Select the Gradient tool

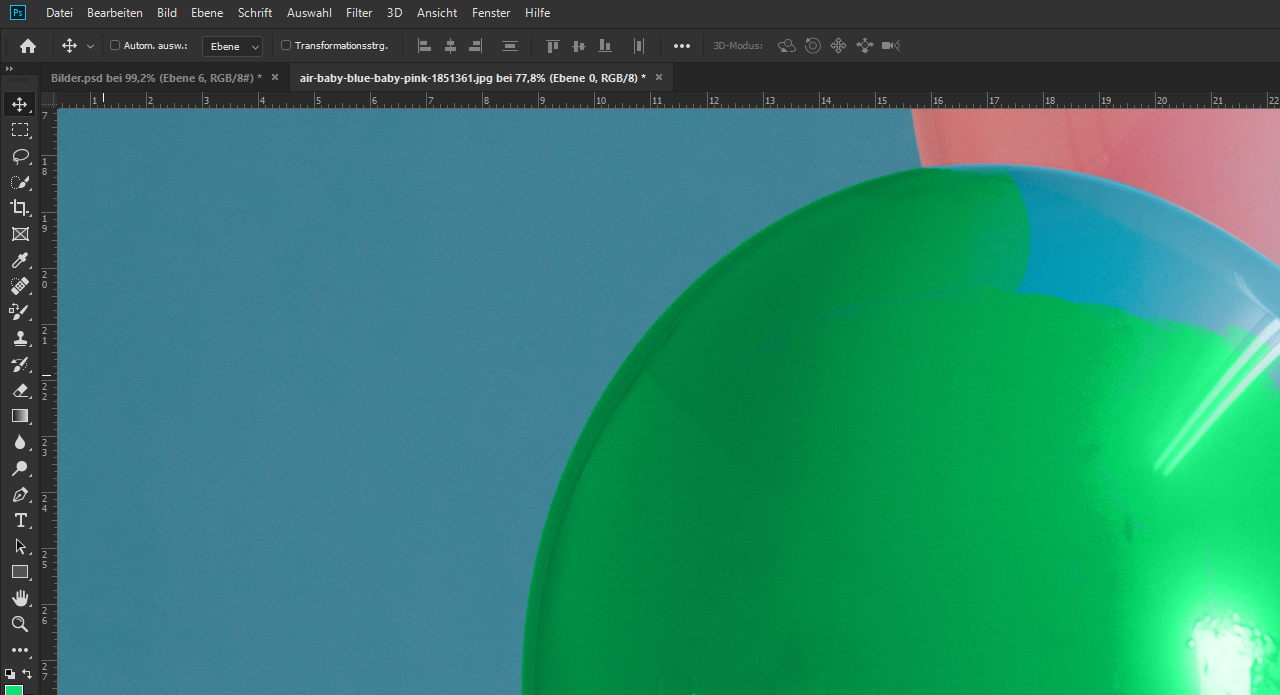pyautogui.click(x=20, y=416)
